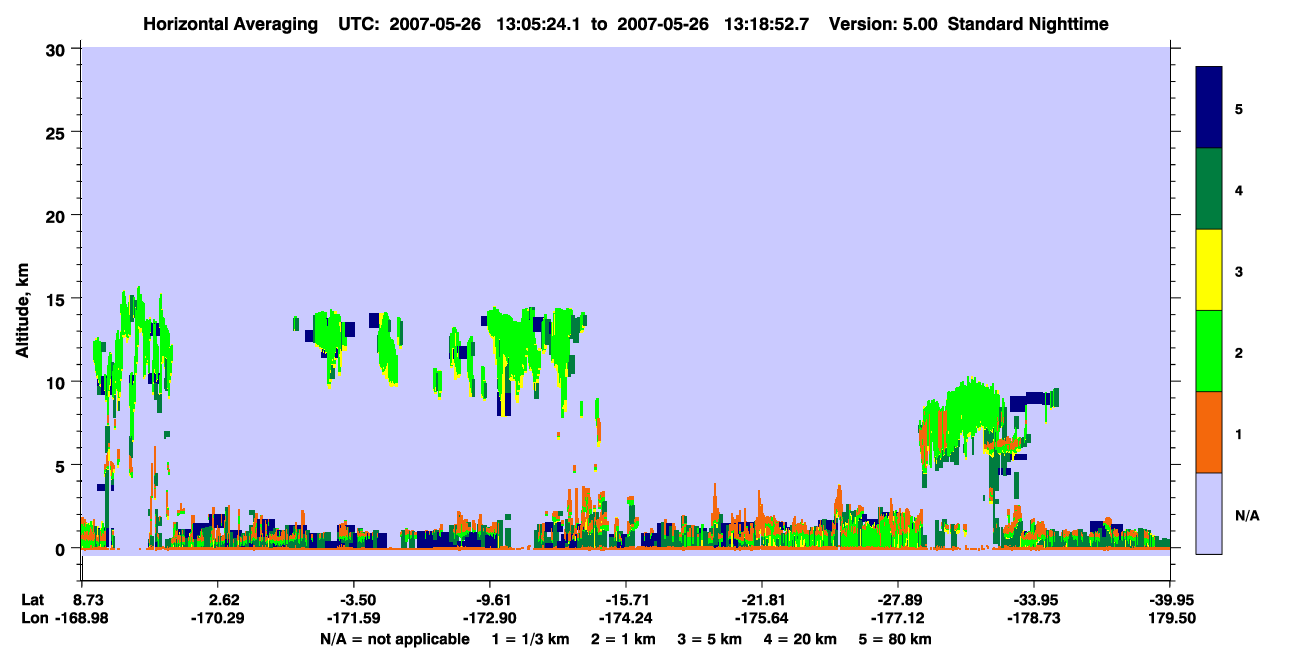
Task: Click the lavender N/A legend swatch
Action: point(1209,513)
